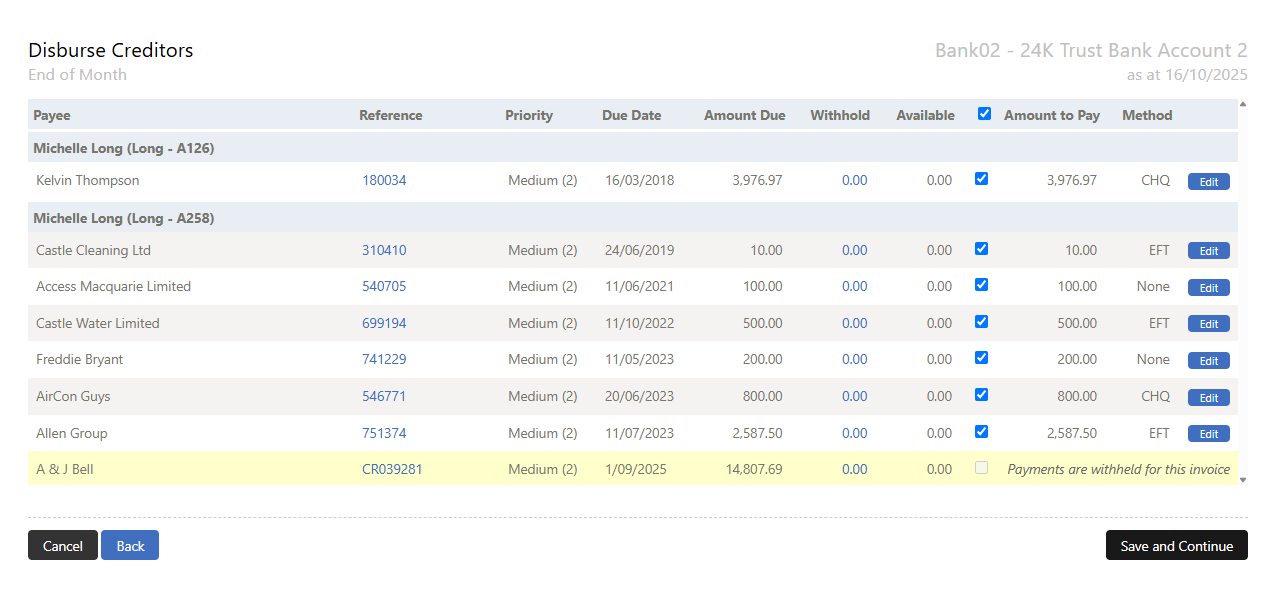Open reference link 180034

coord(384,181)
